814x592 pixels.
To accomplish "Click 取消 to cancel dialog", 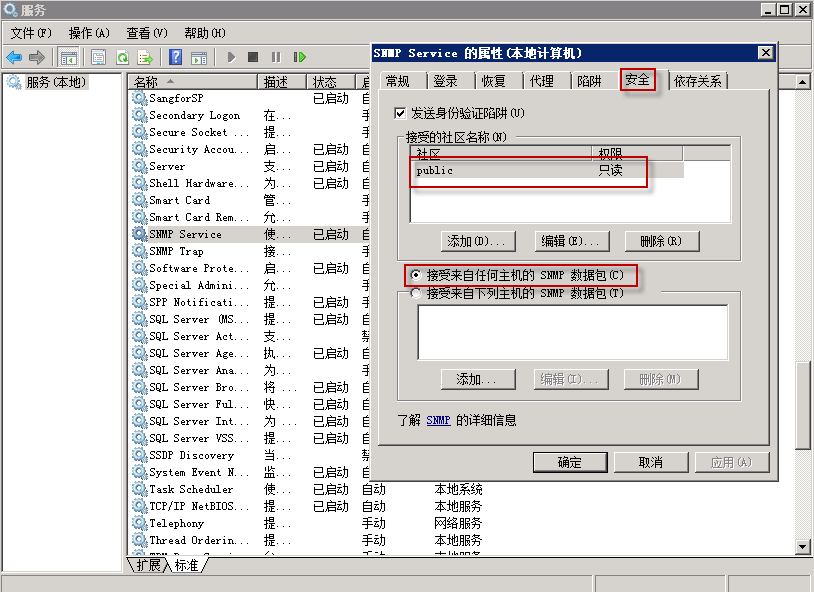I will pyautogui.click(x=651, y=462).
